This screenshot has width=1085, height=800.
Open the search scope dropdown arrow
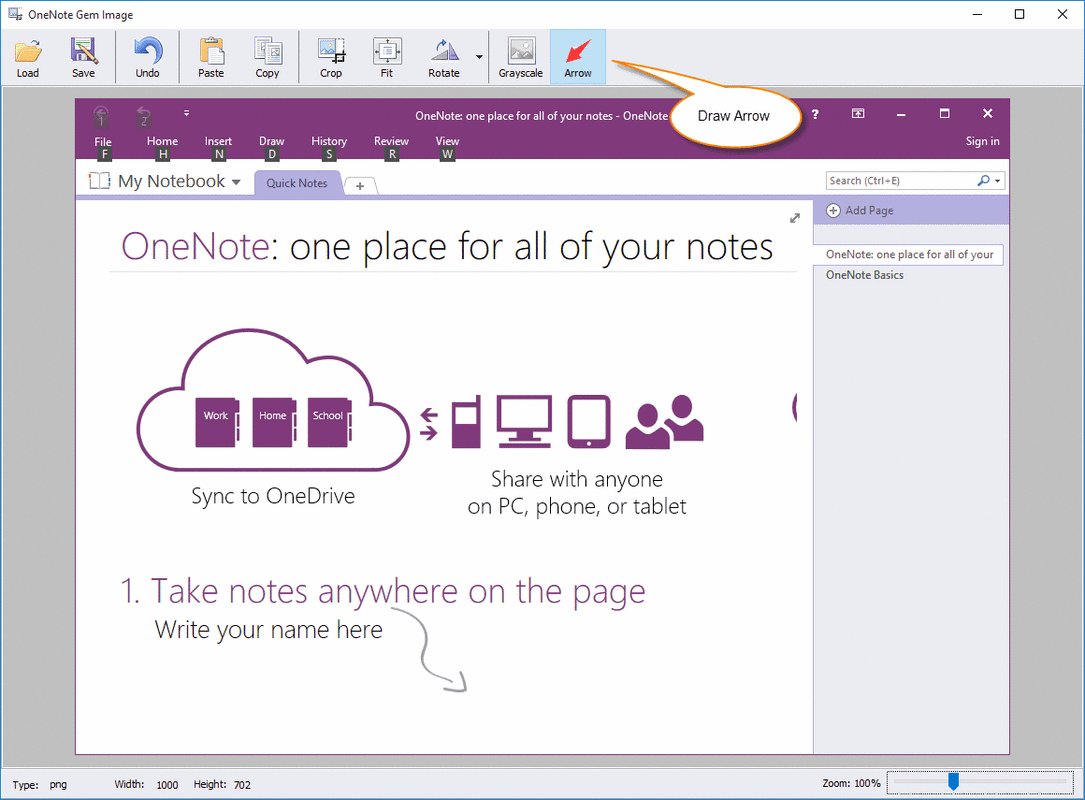point(997,181)
